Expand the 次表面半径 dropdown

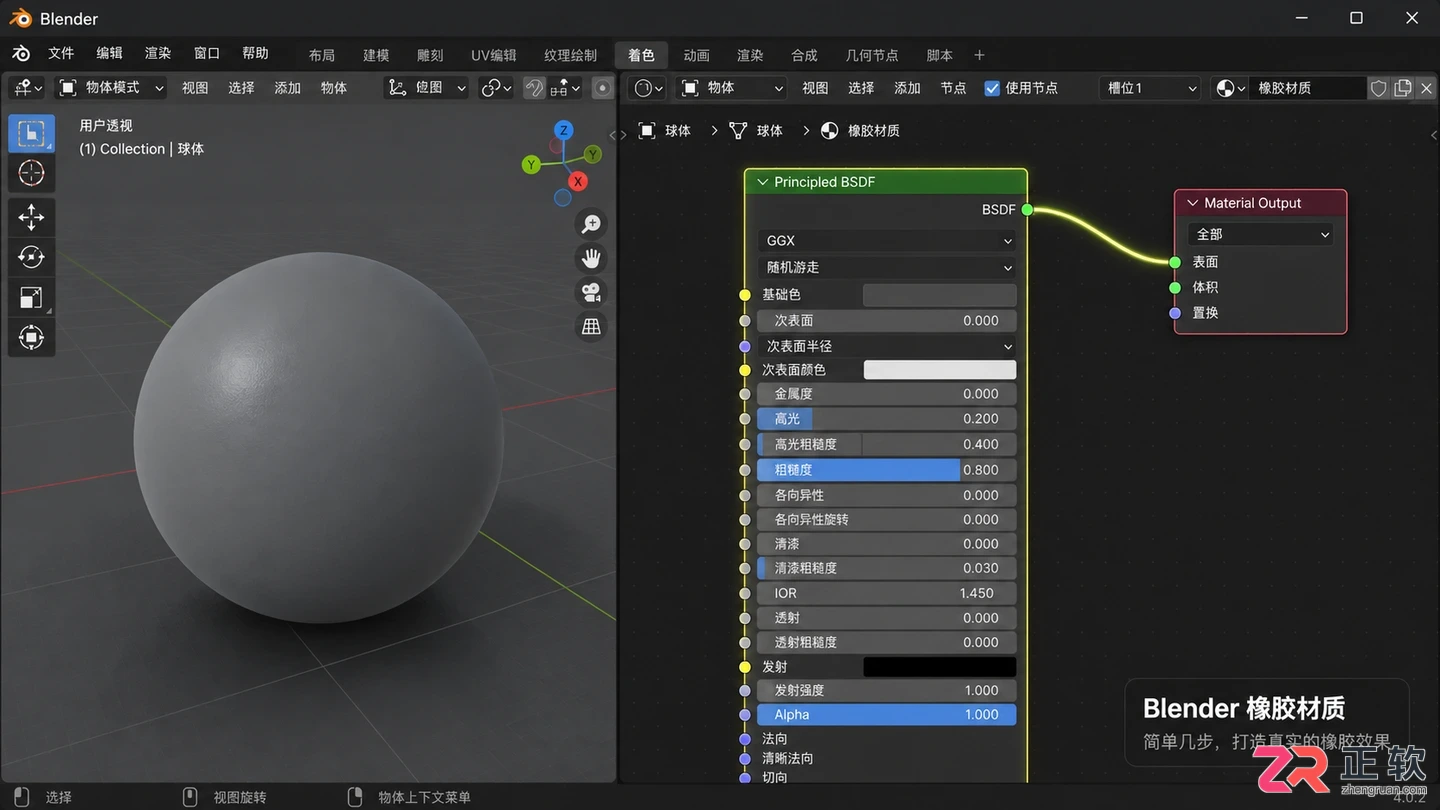tap(886, 346)
